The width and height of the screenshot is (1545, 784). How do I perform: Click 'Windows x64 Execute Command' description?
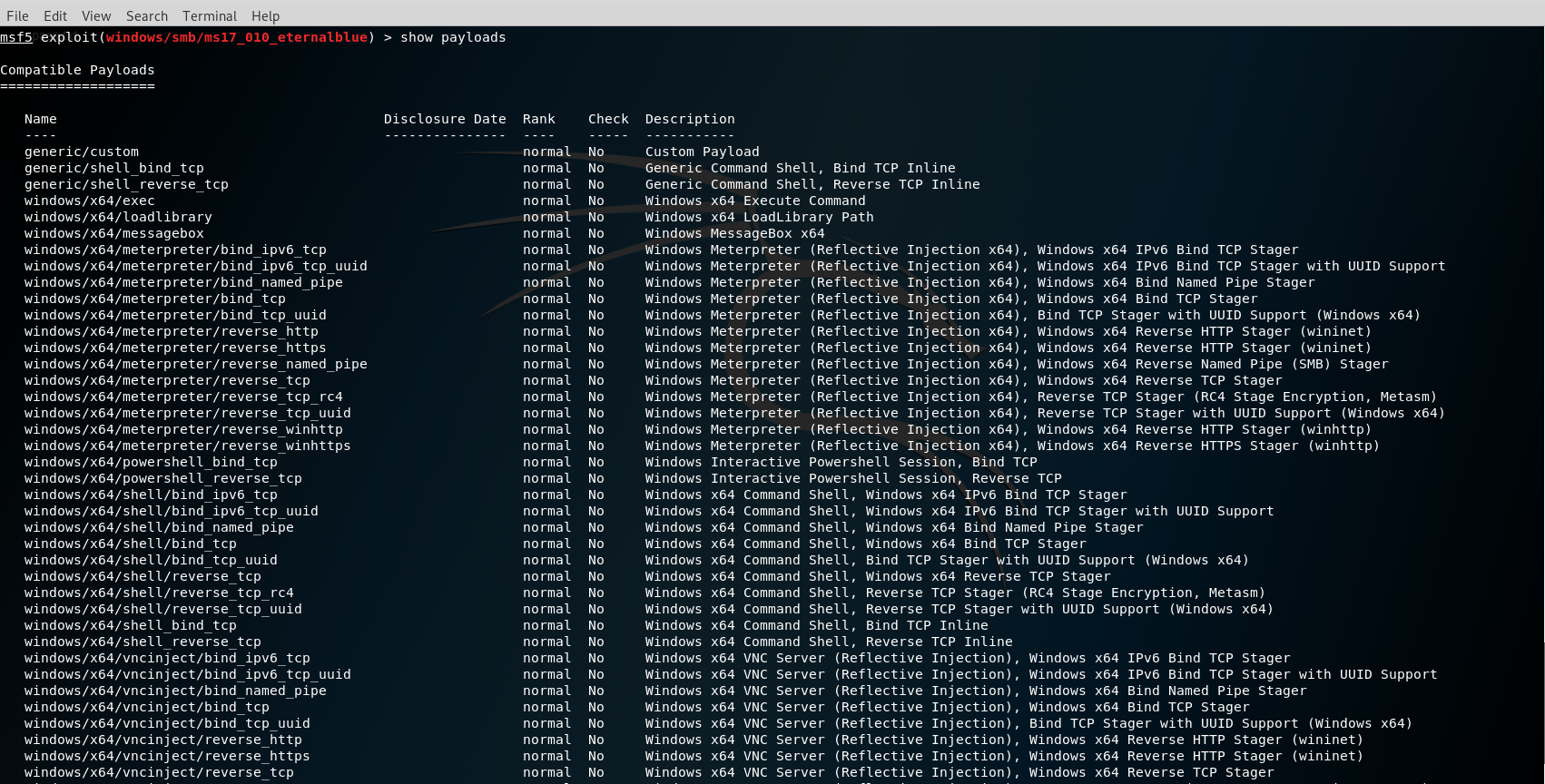click(755, 201)
